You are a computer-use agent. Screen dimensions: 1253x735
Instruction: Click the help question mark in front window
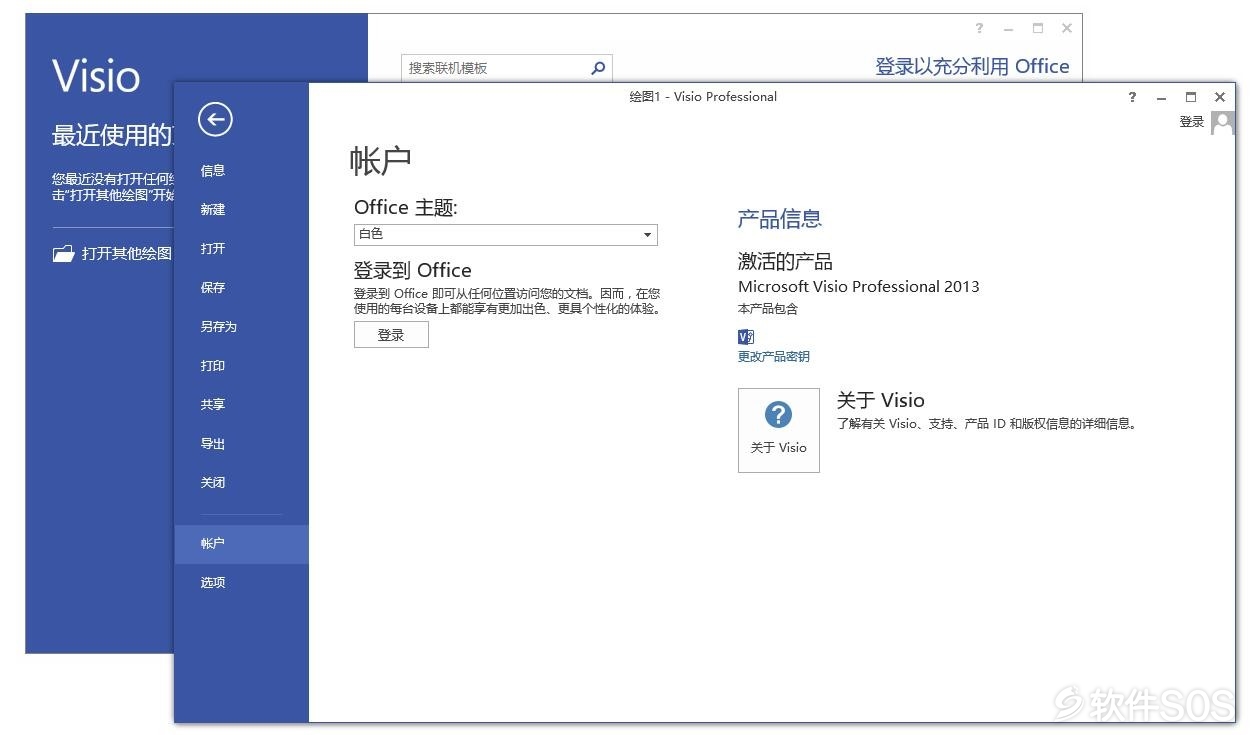pos(1132,97)
